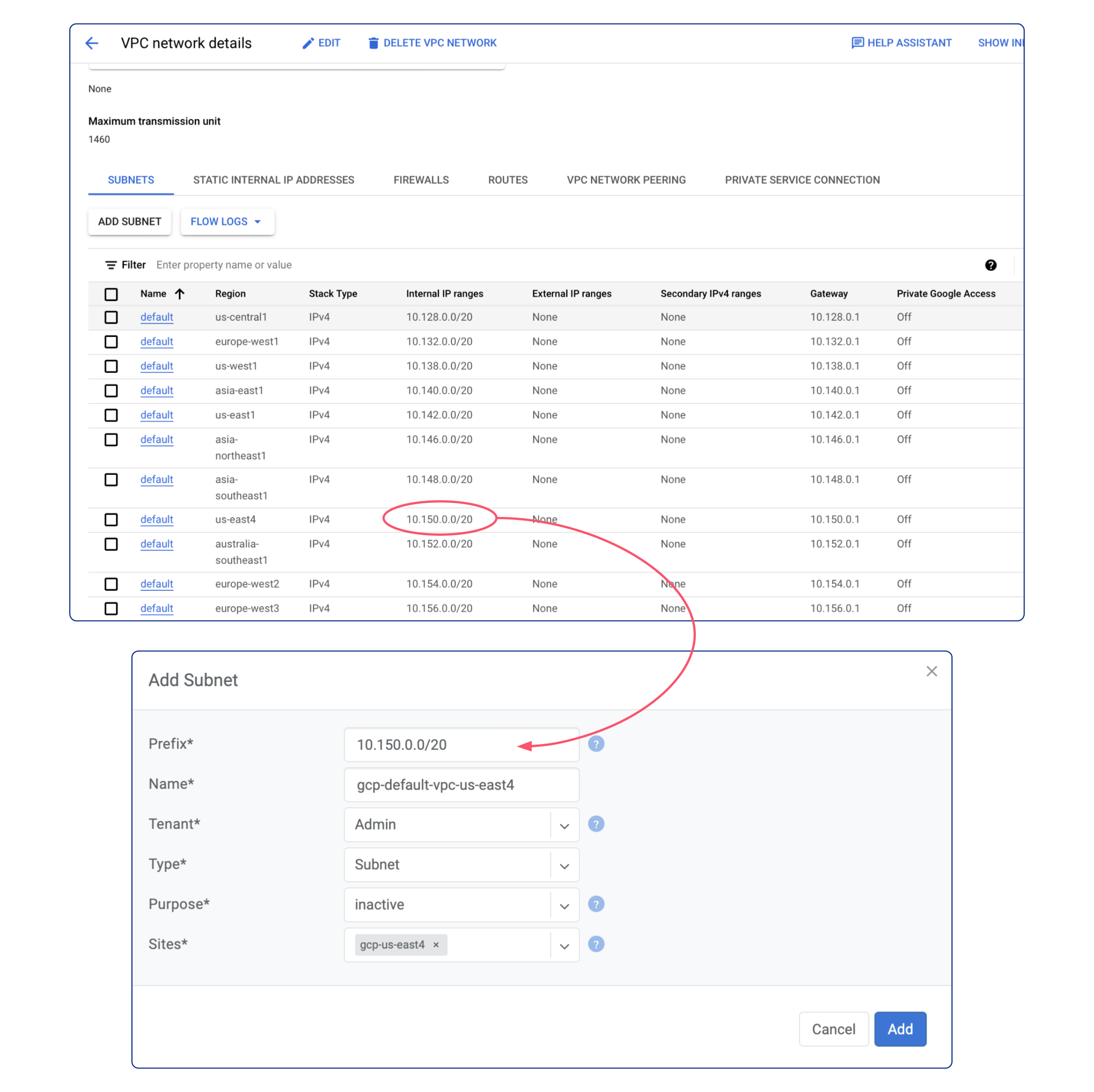Click the filter icon above the subnet table
Viewport: 1094px width, 1092px height.
[x=111, y=264]
